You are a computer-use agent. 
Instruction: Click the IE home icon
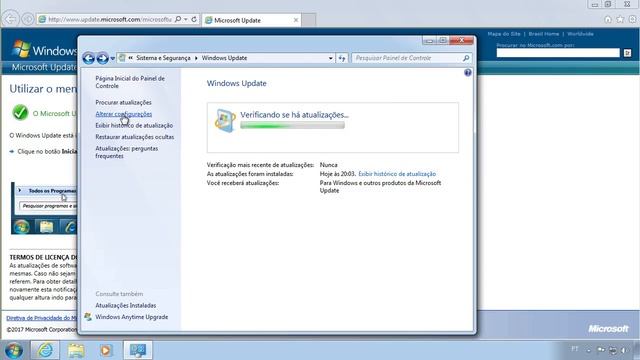click(607, 19)
